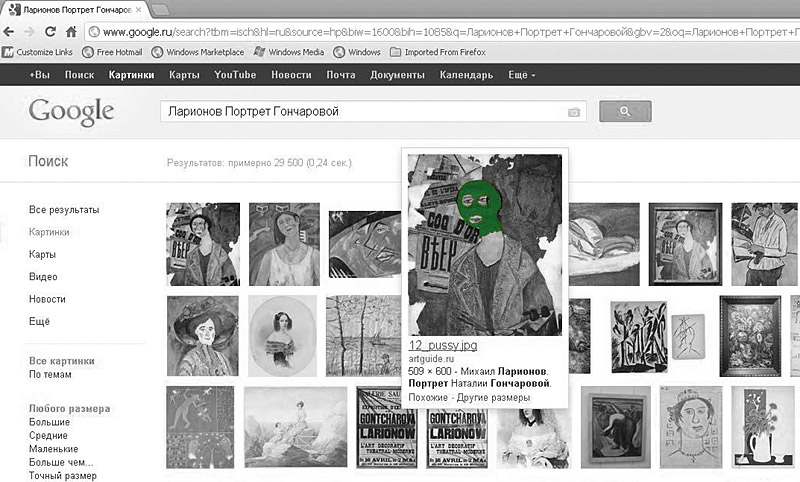Open Почта in Google top bar
Image resolution: width=800 pixels, height=482 pixels.
[x=341, y=75]
